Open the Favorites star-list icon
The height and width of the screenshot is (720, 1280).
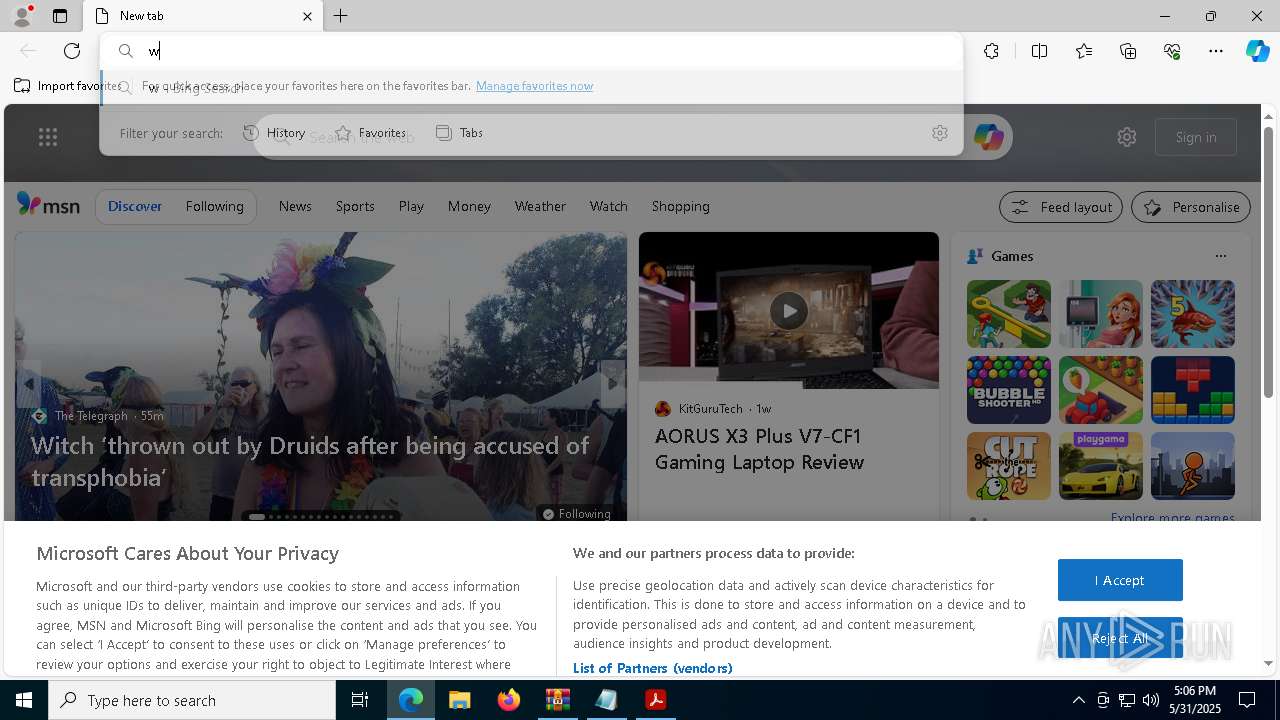[1084, 51]
